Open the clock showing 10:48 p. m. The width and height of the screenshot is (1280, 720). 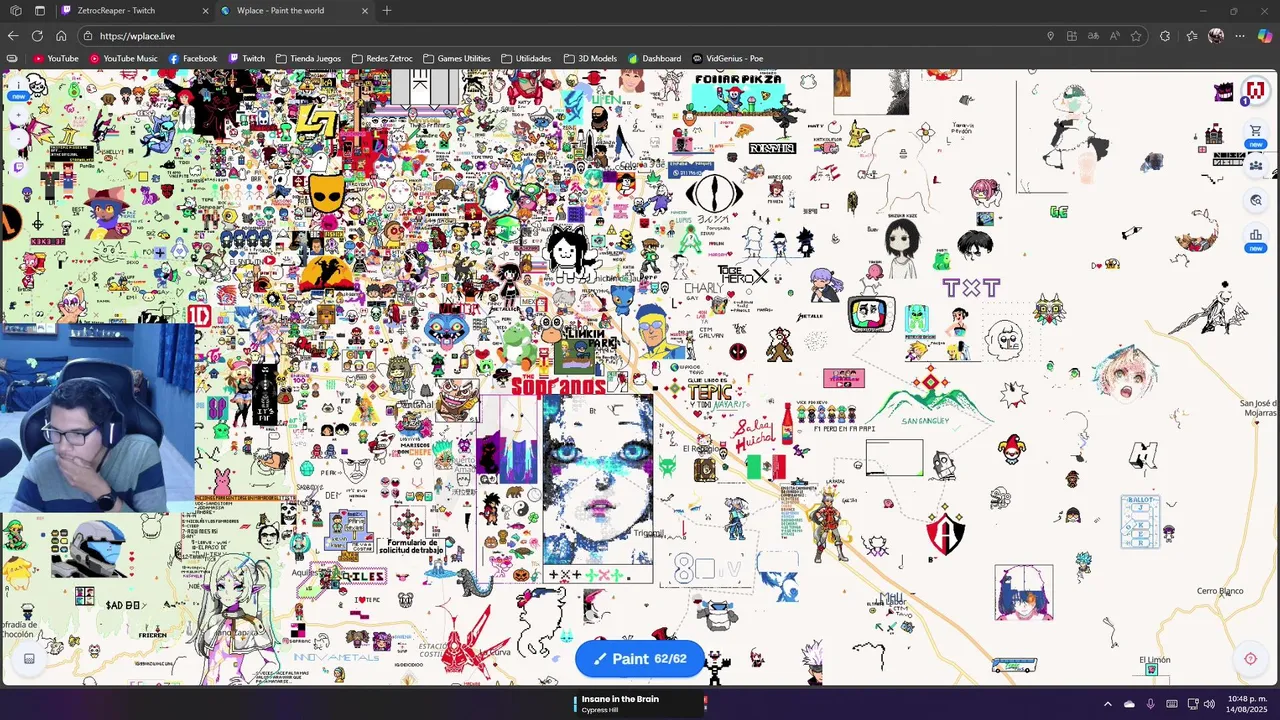click(1246, 704)
